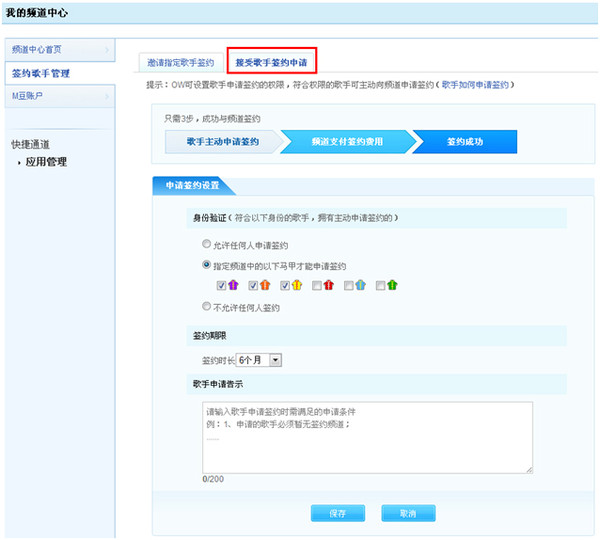The image size is (600, 540).
Task: Expand 频道中心首页 sidebar arrow
Action: click(x=107, y=50)
